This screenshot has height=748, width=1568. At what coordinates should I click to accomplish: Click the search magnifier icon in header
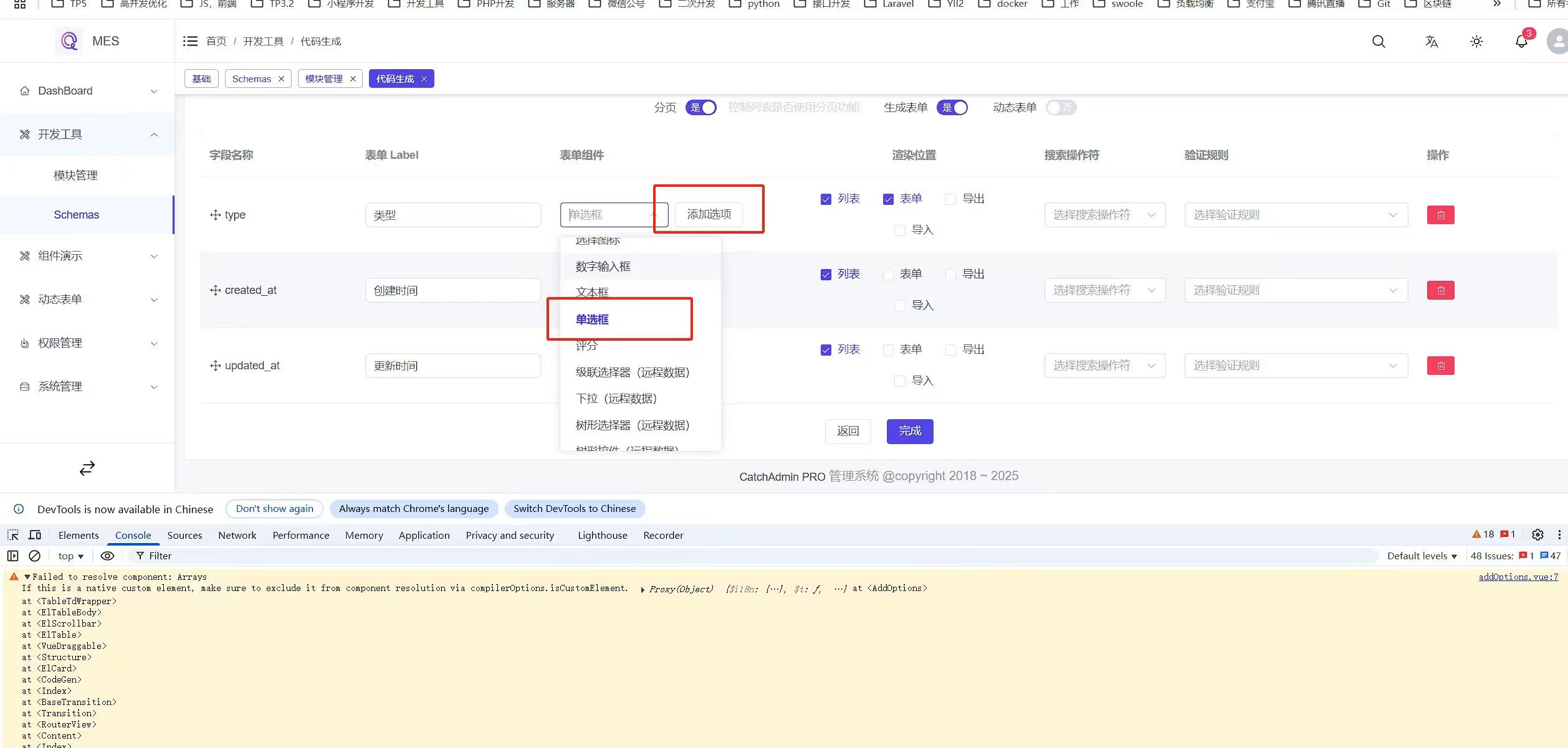click(x=1379, y=42)
